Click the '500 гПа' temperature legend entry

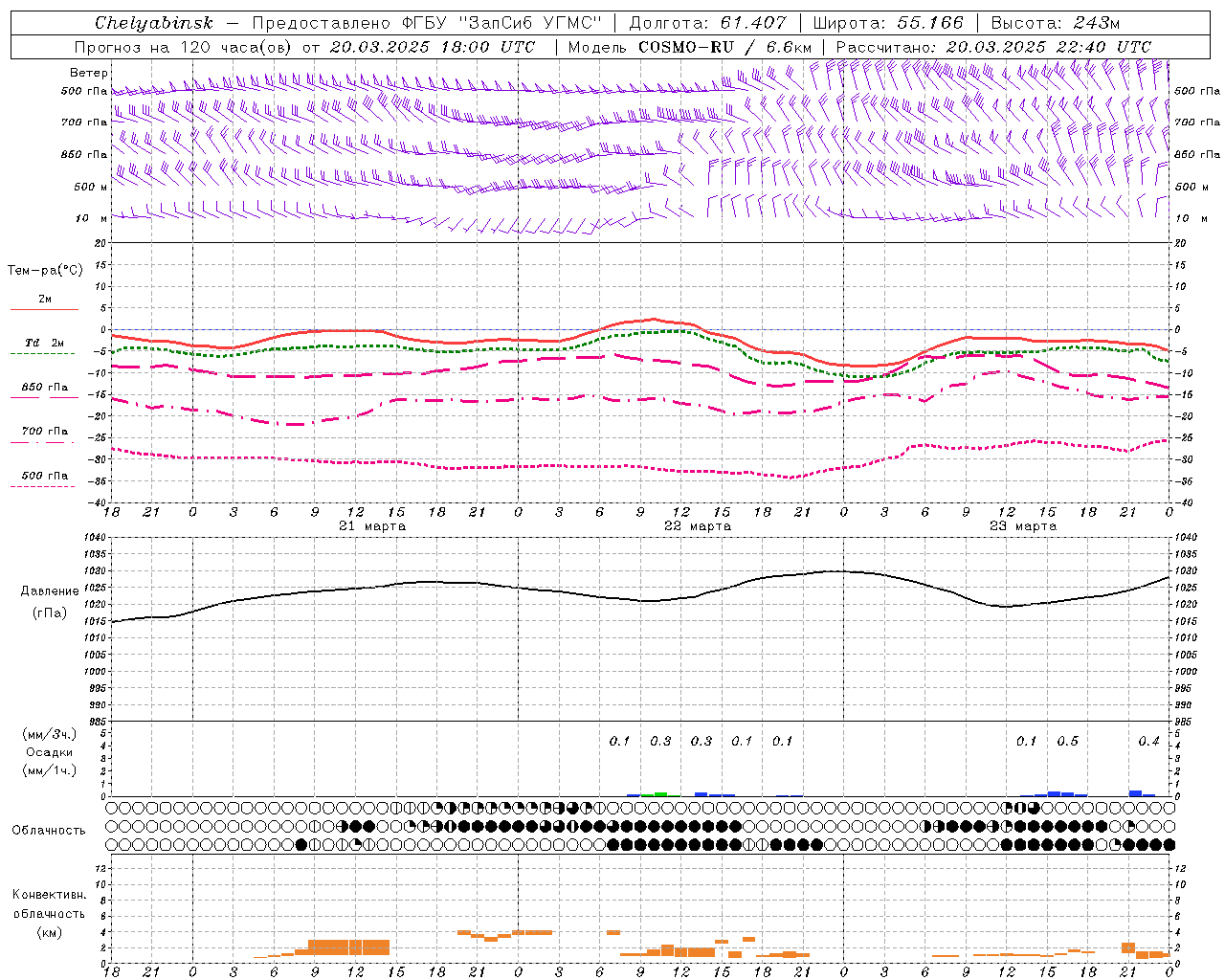point(45,476)
